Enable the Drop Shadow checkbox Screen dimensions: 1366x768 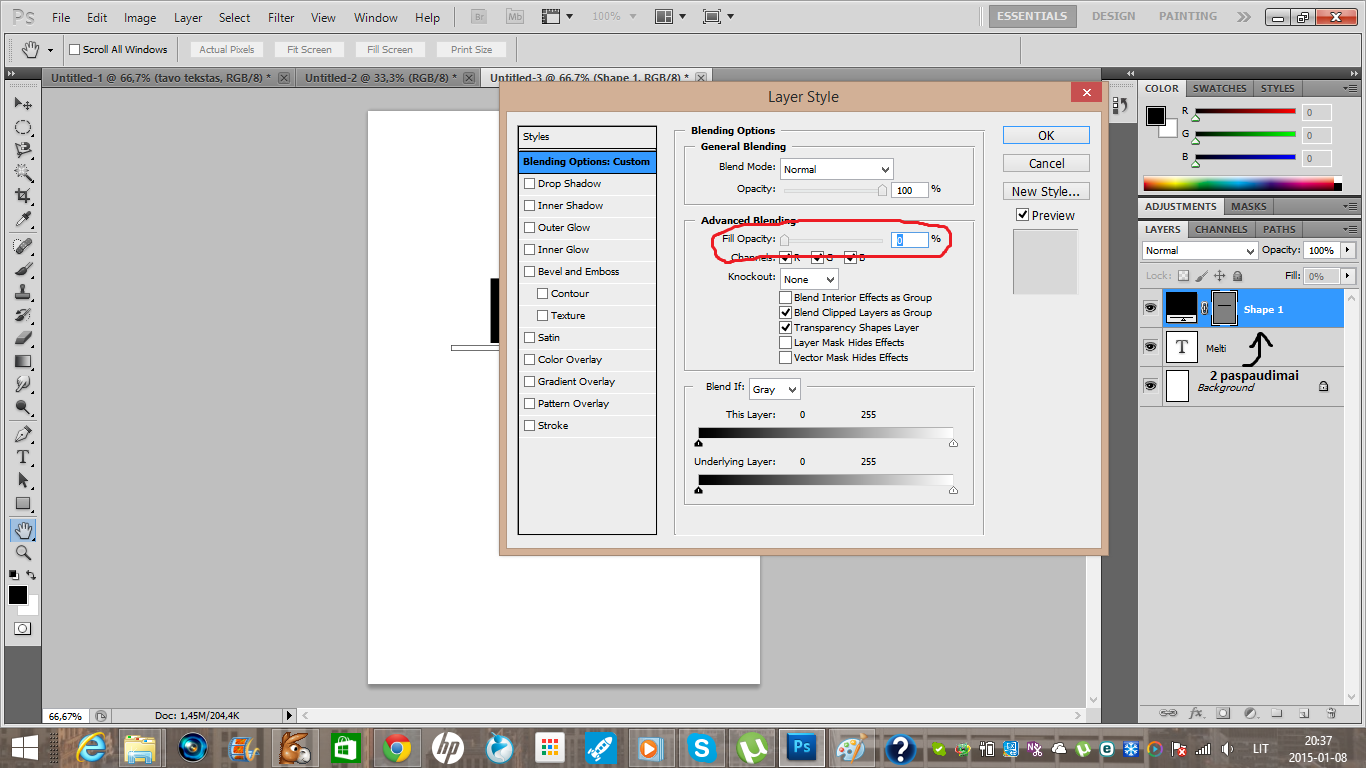click(530, 184)
